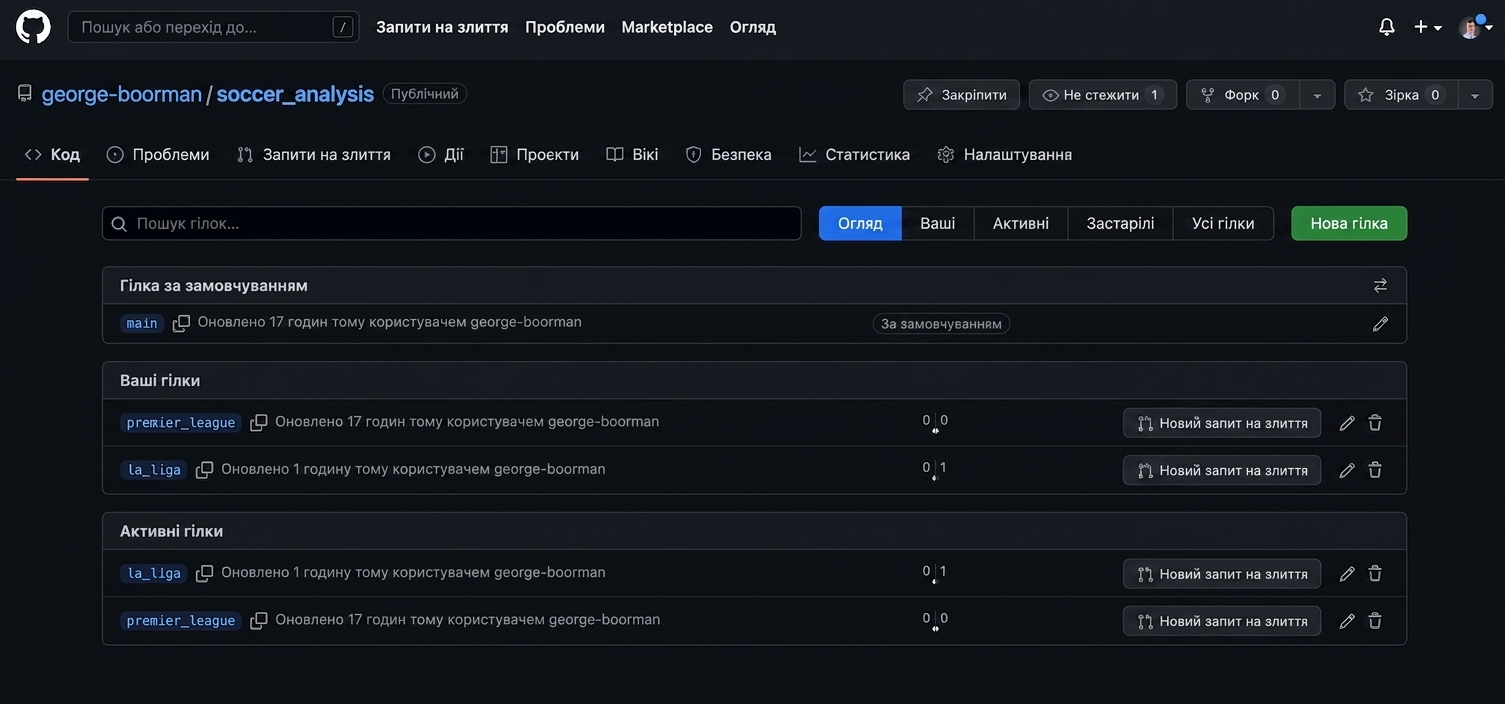Delete premier_league in Ваші гілки
Screen dimensions: 1505x704
pyautogui.click(x=1375, y=423)
